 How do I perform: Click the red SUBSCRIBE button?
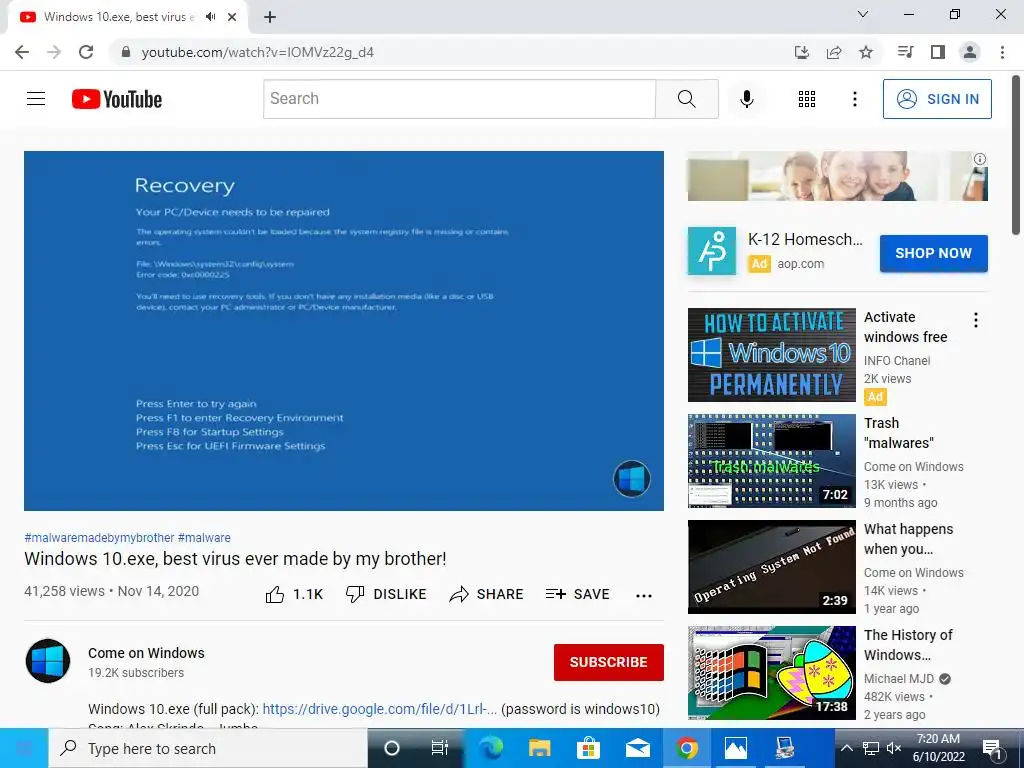609,662
